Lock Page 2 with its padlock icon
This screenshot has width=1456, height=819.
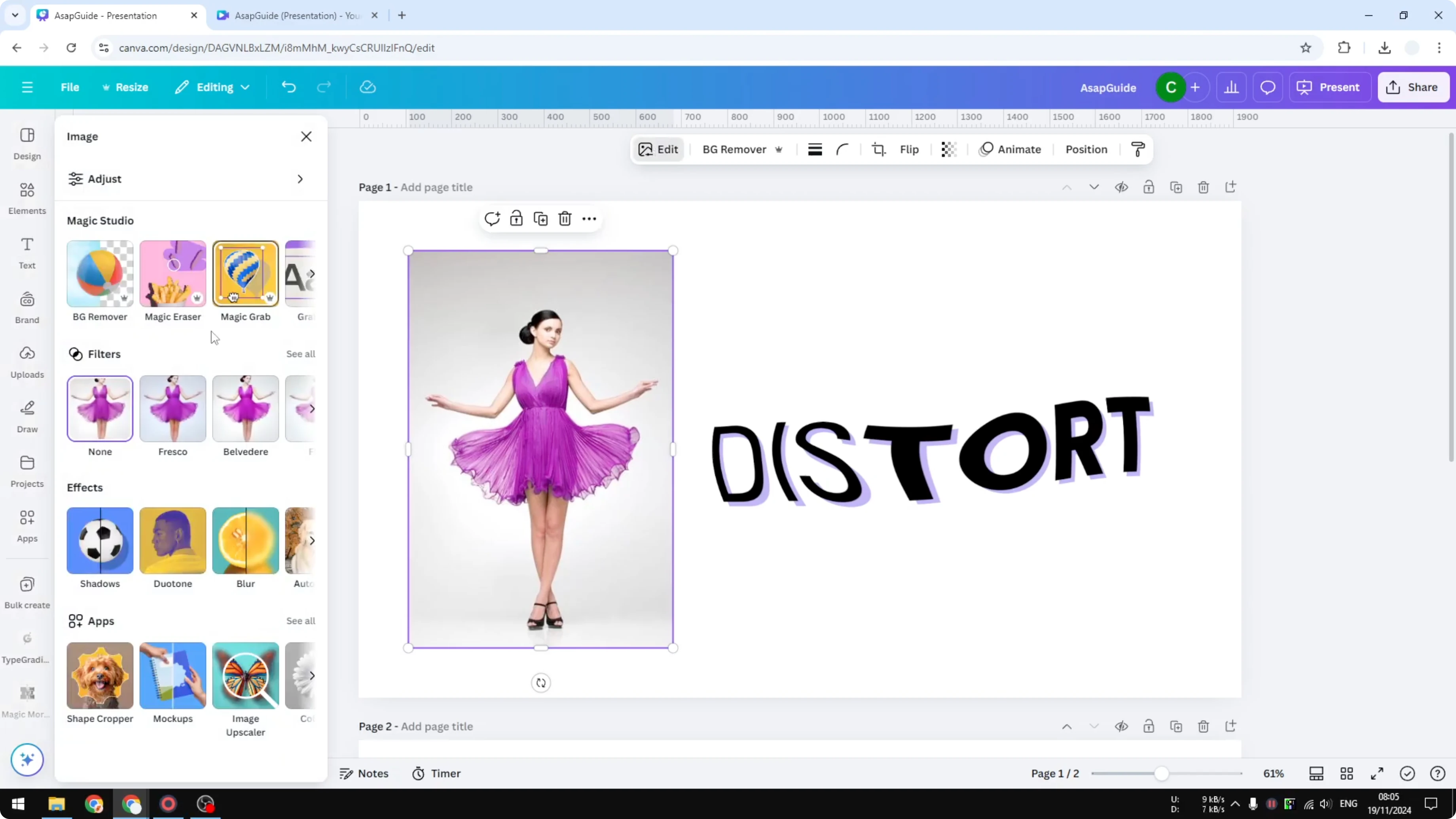[x=1149, y=726]
